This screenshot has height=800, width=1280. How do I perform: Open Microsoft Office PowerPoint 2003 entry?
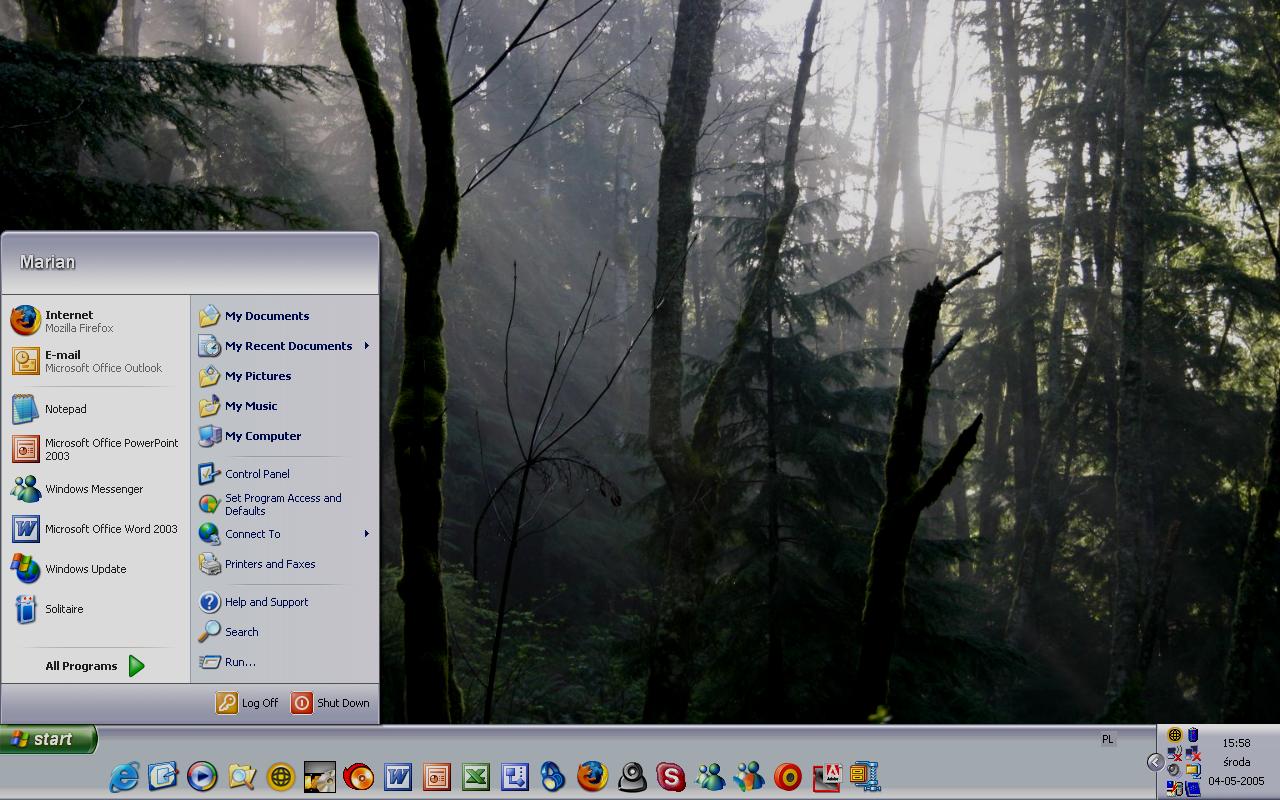click(96, 449)
